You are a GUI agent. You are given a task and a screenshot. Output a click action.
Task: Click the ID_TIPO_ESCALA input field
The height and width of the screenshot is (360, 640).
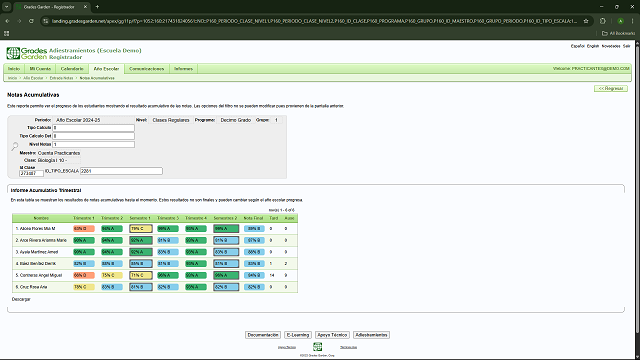pyautogui.click(x=121, y=171)
